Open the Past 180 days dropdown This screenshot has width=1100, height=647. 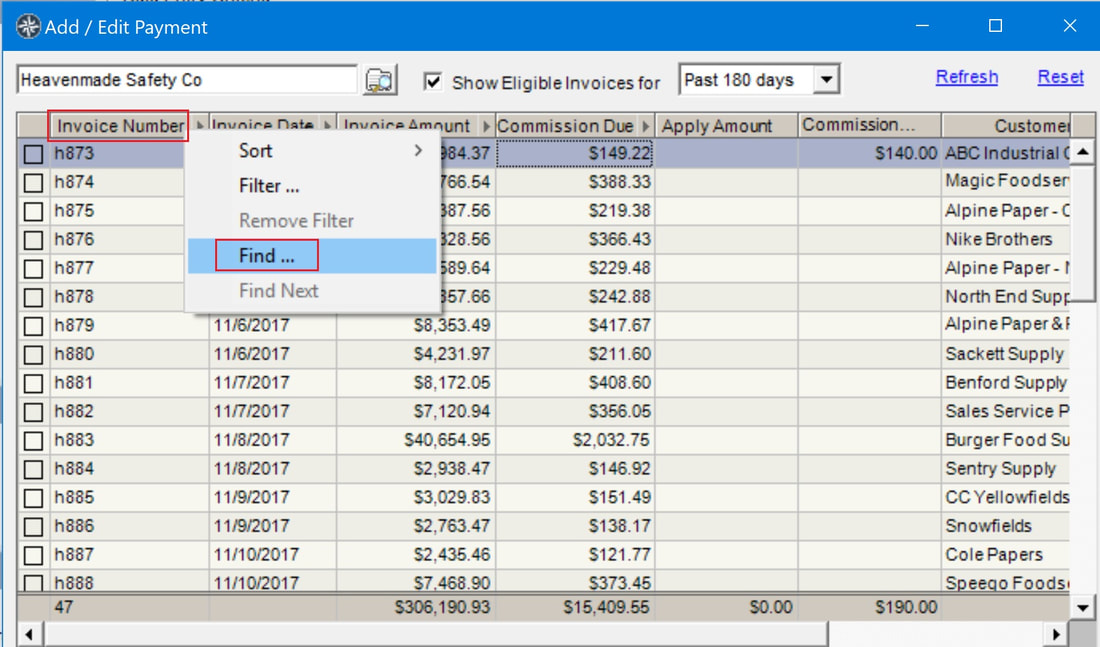(x=826, y=79)
